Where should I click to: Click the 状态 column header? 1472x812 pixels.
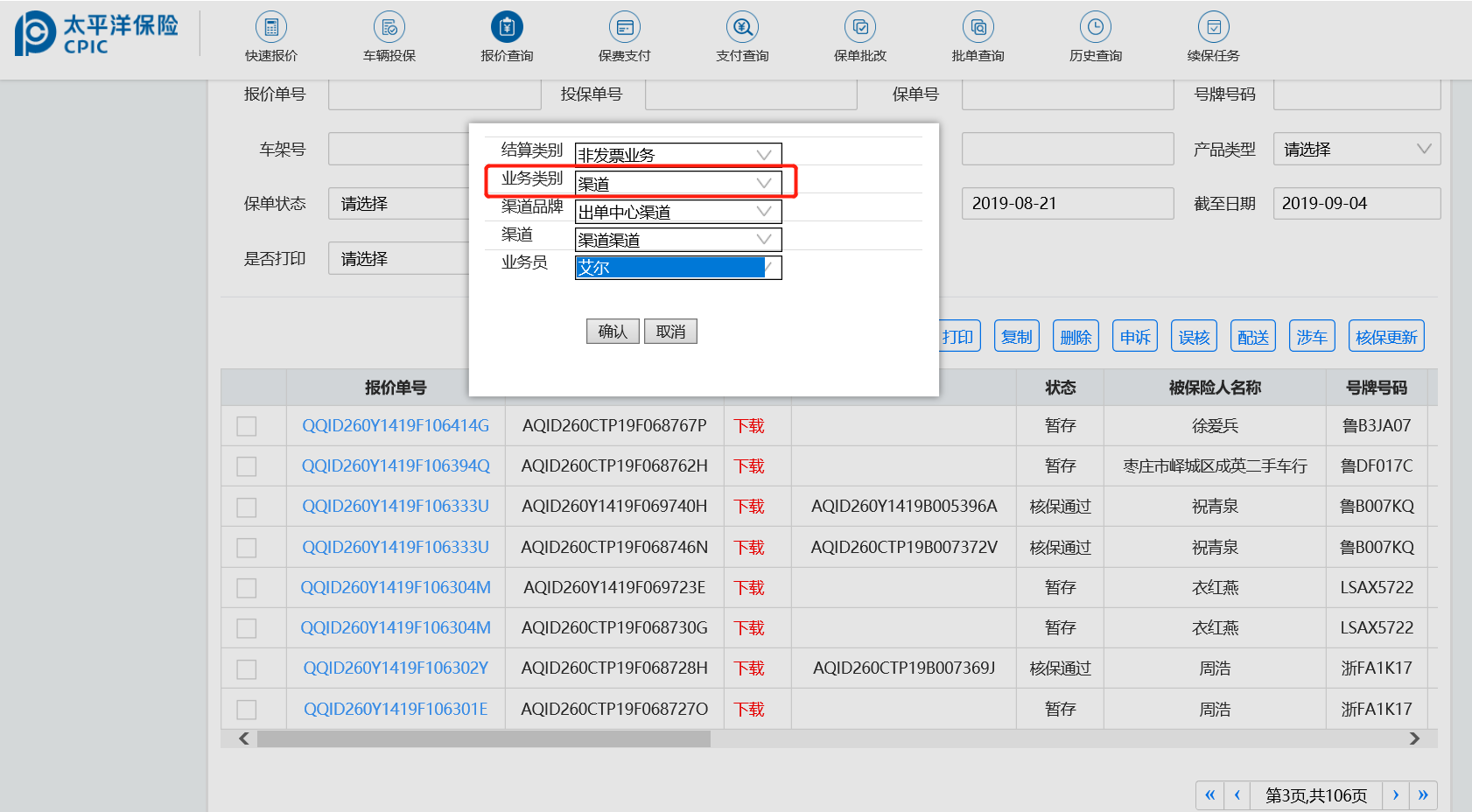click(x=1060, y=388)
